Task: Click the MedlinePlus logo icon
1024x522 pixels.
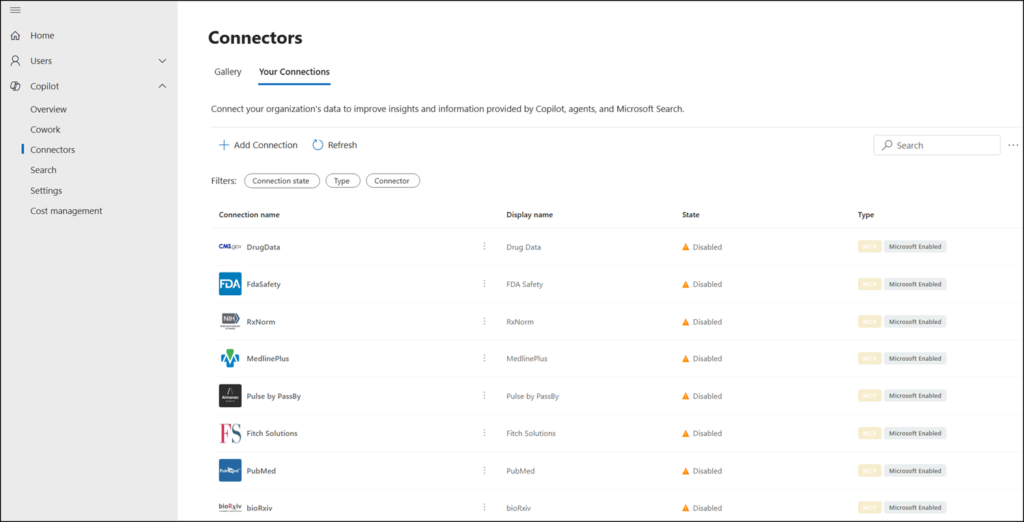Action: pos(230,359)
